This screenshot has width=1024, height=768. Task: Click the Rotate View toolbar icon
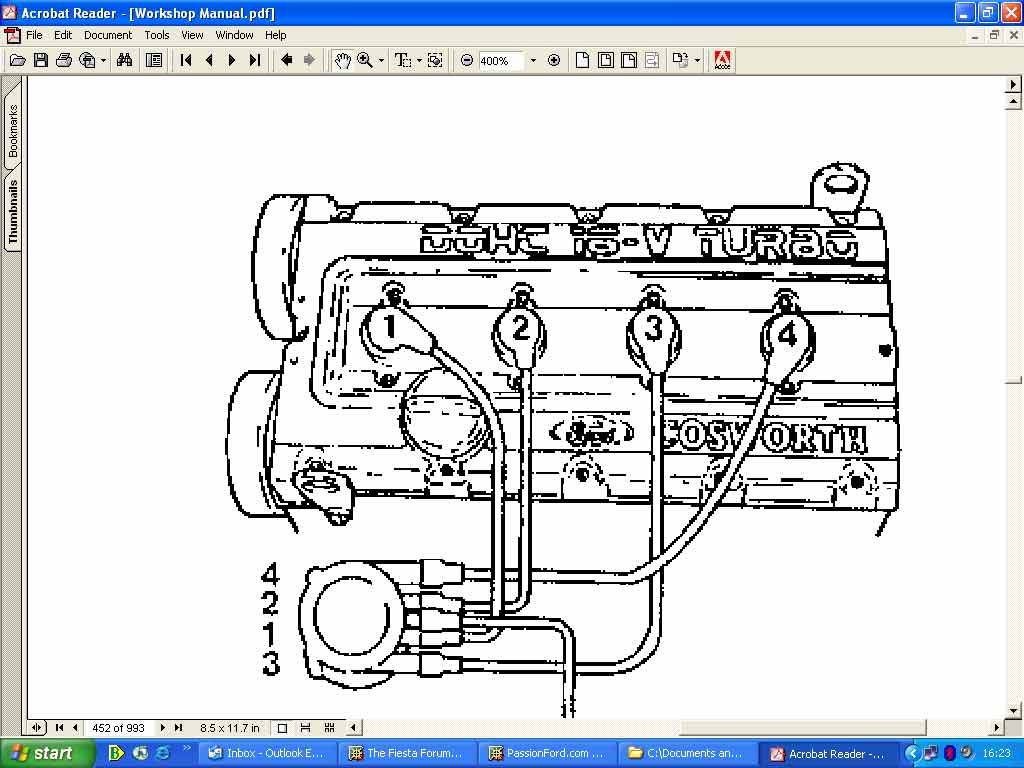point(680,61)
